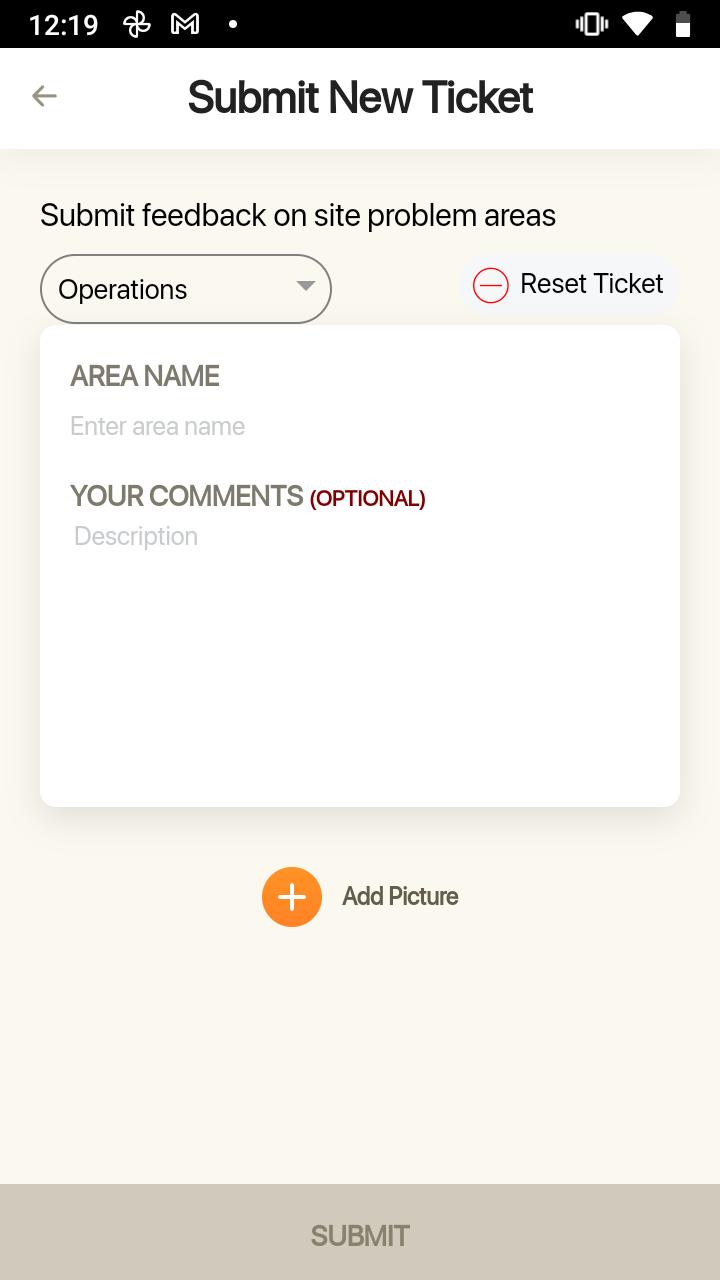Tap the Wi-Fi status icon
The height and width of the screenshot is (1280, 720).
pos(637,24)
